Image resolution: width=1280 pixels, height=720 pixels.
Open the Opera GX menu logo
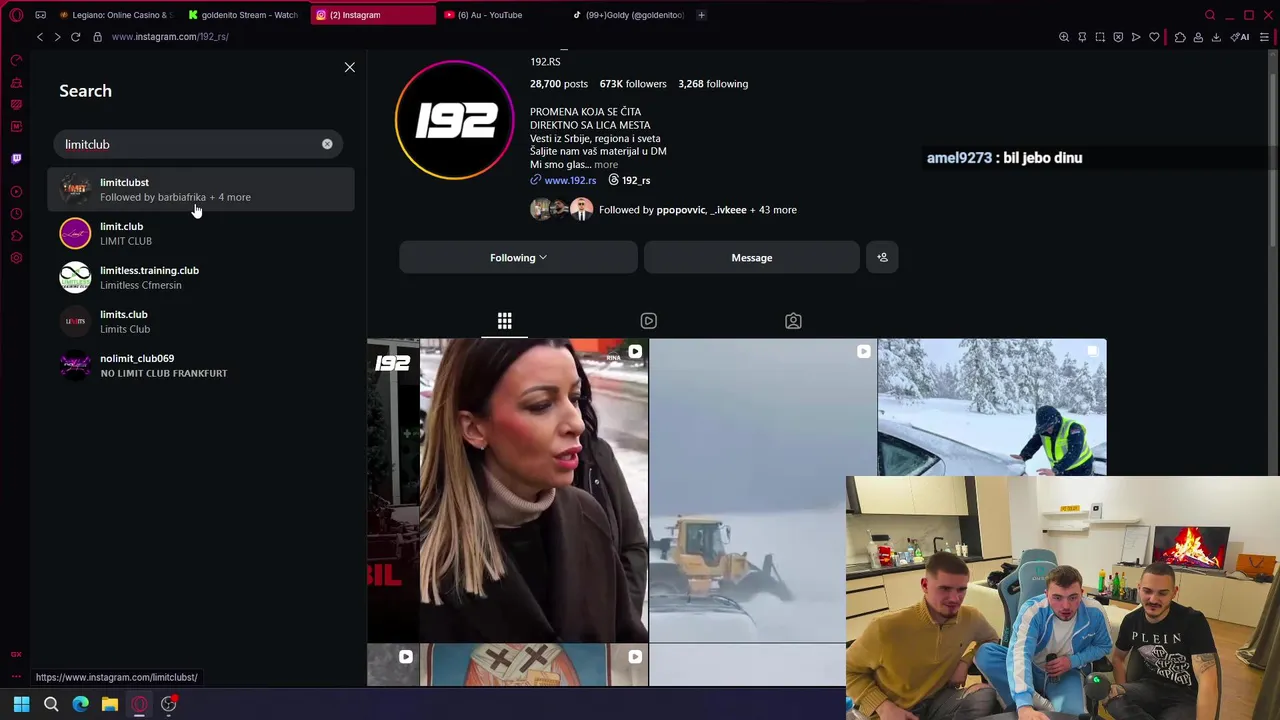tap(16, 15)
